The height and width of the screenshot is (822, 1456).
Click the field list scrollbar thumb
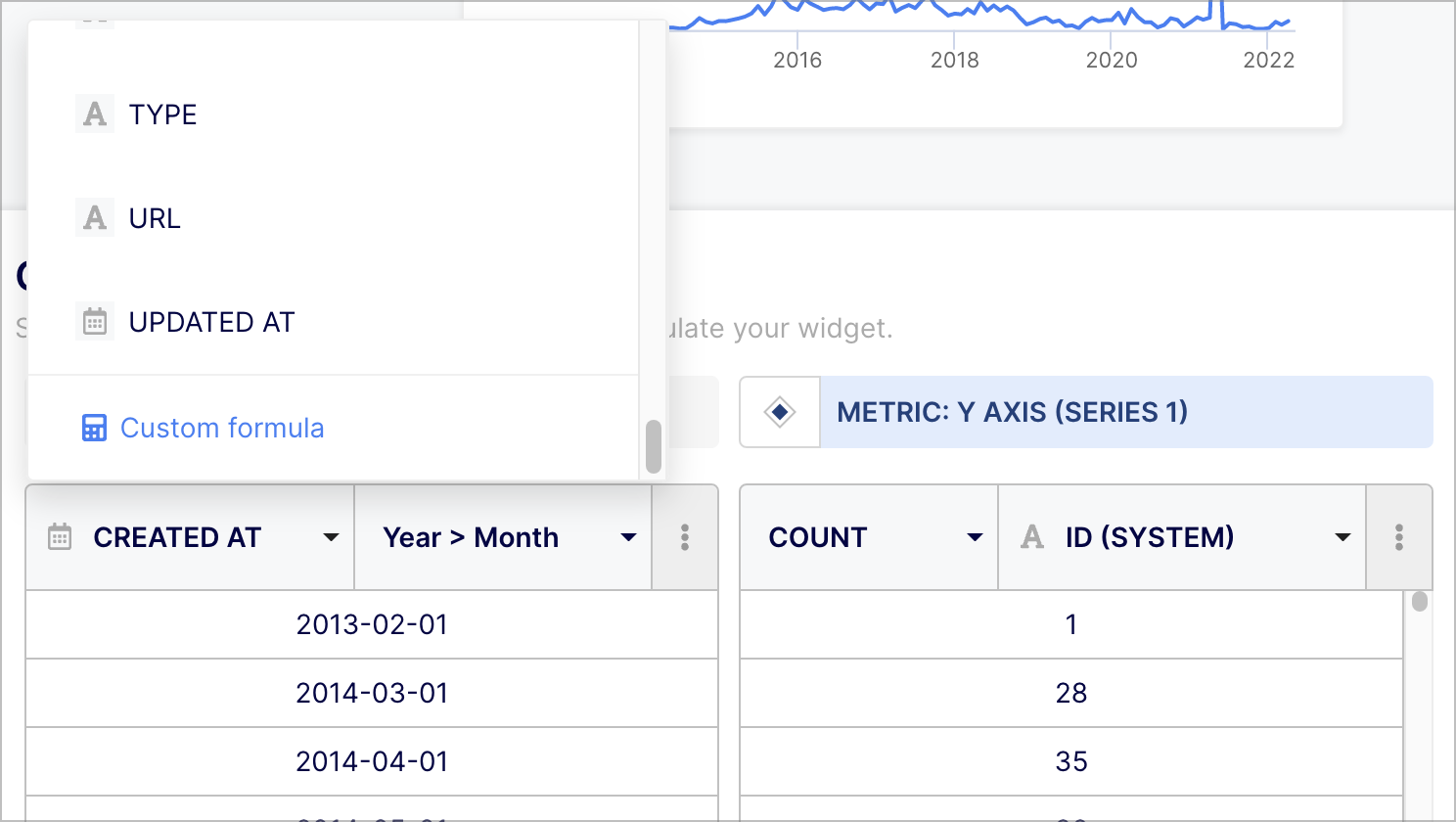tap(654, 447)
